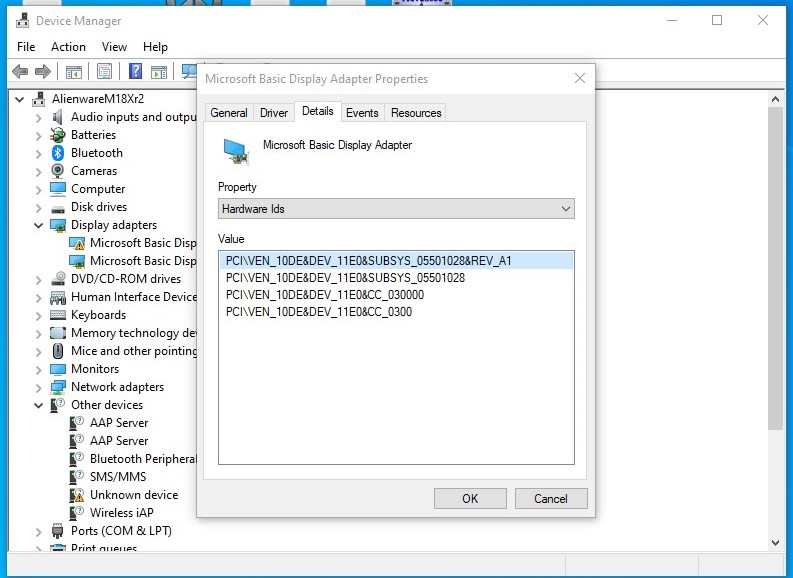The height and width of the screenshot is (578, 793).
Task: Select the Details tab
Action: [x=318, y=111]
